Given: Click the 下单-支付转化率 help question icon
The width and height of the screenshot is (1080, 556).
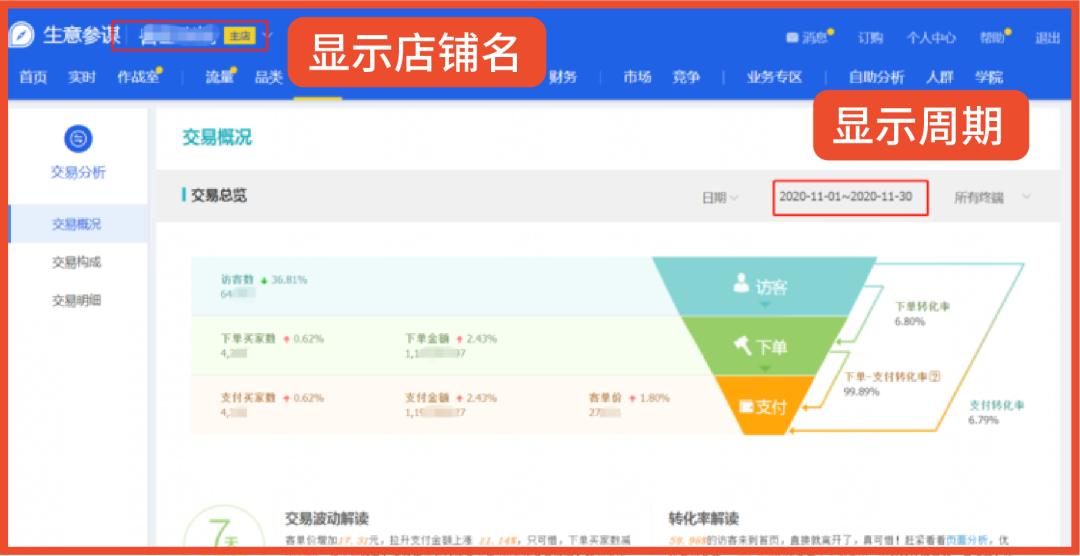Looking at the screenshot, I should [x=935, y=376].
